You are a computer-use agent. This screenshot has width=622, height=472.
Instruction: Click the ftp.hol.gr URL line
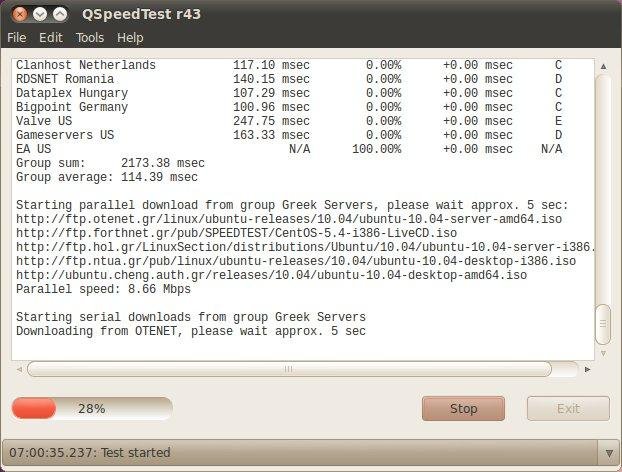(x=305, y=247)
